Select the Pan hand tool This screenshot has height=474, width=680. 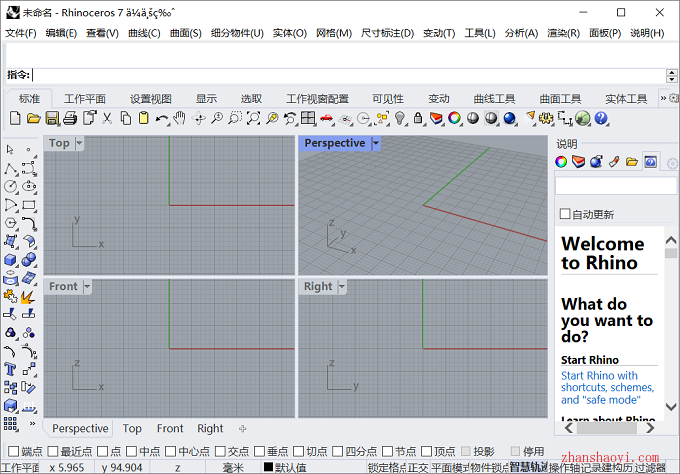pos(180,118)
